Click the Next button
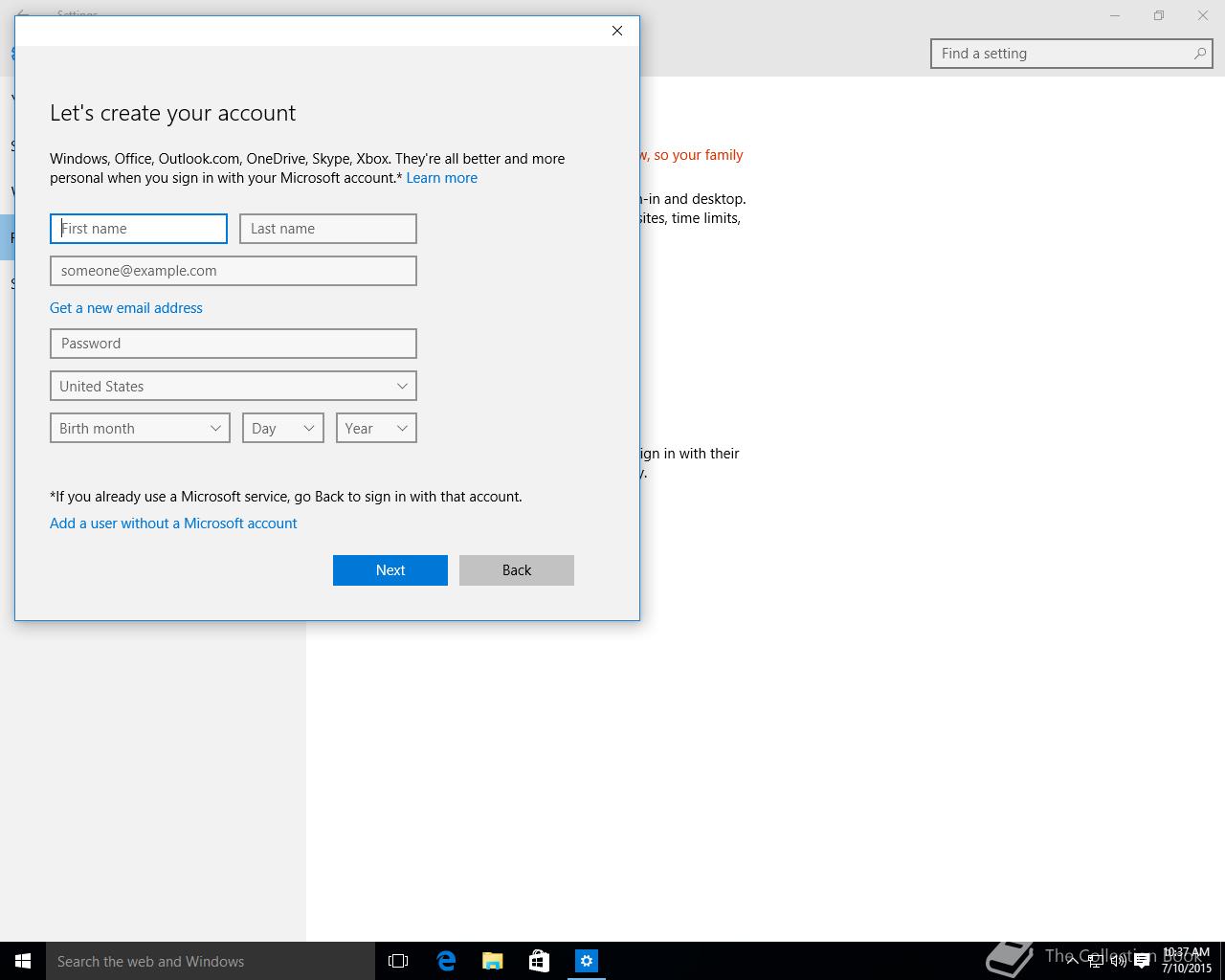Screen dimensions: 1225x980 390,570
